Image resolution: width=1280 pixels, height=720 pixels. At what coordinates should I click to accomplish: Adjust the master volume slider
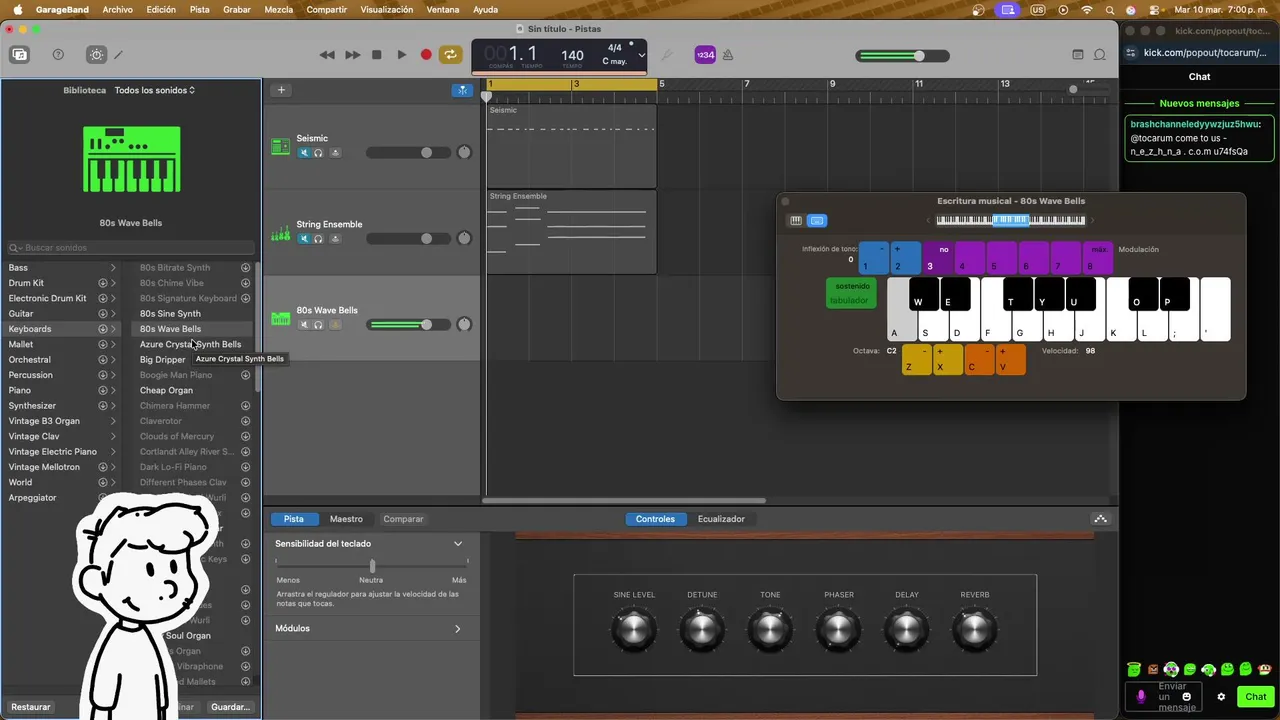(903, 56)
